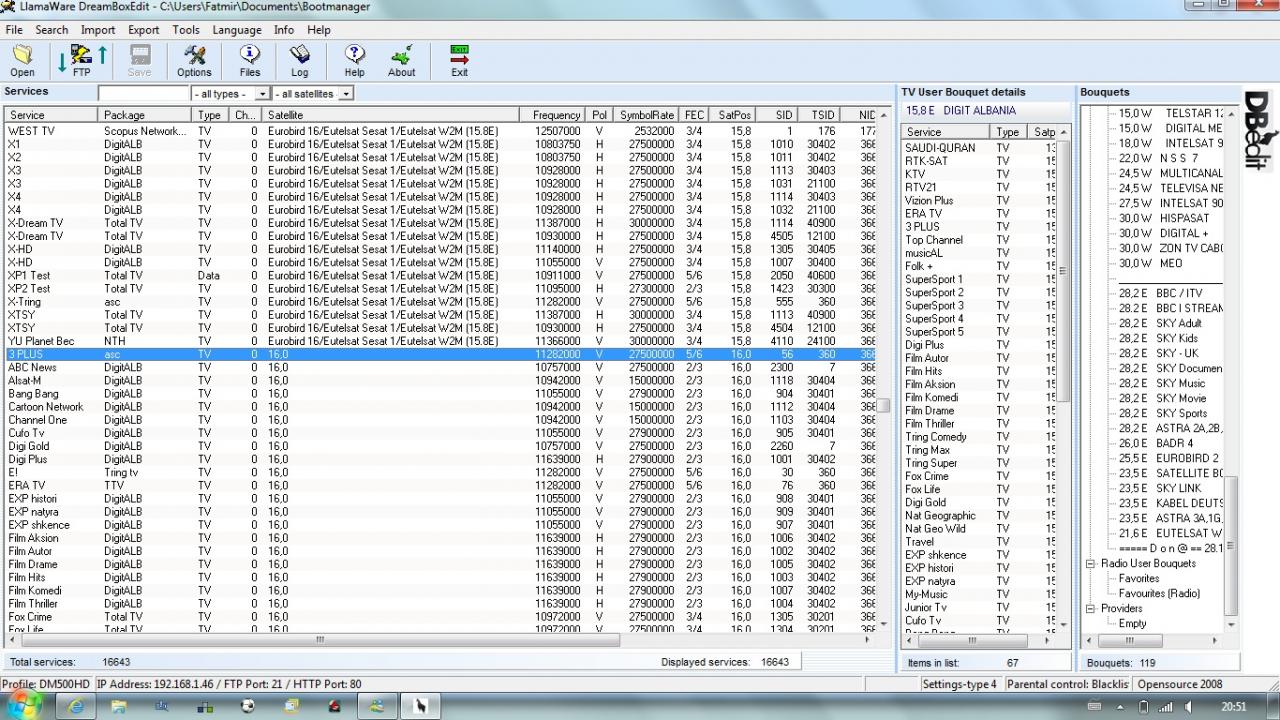Open the Search menu
The width and height of the screenshot is (1280, 720).
[52, 30]
